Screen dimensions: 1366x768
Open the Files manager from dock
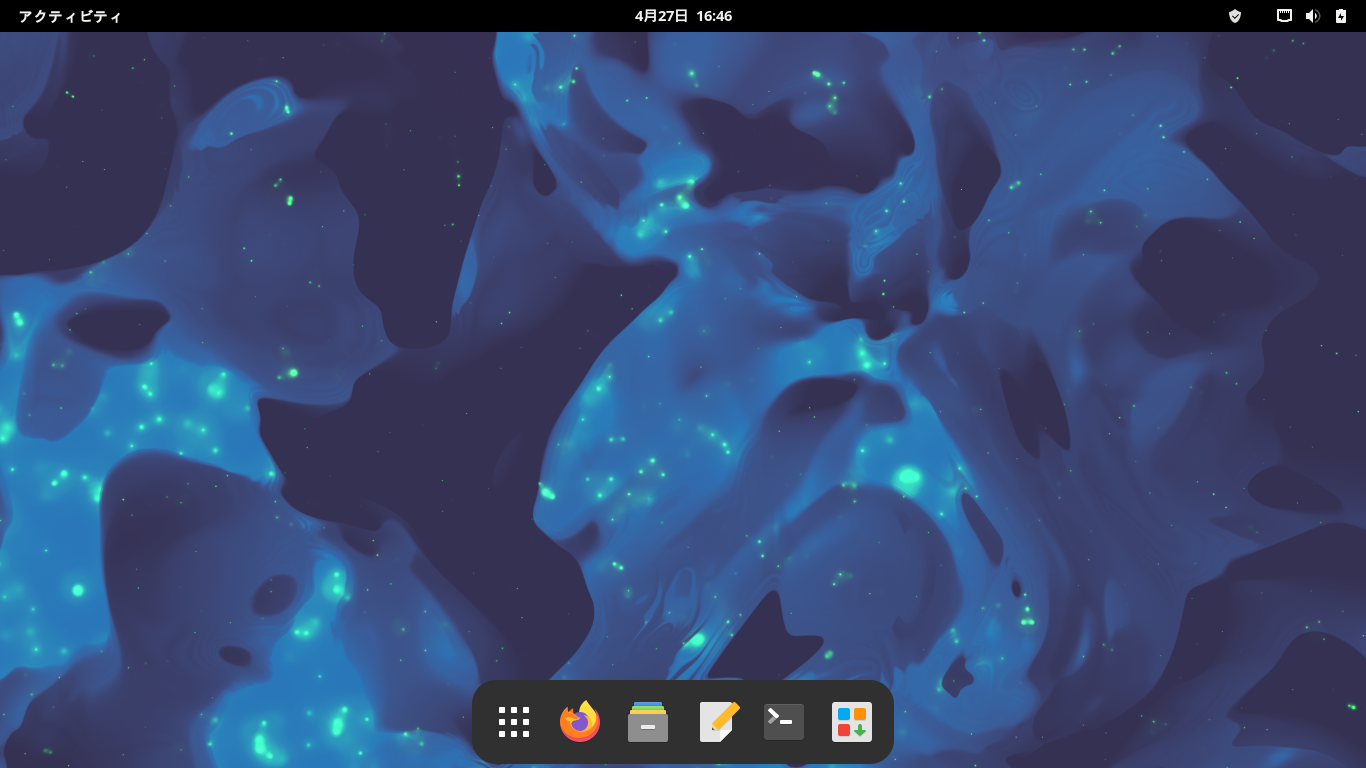tap(648, 722)
